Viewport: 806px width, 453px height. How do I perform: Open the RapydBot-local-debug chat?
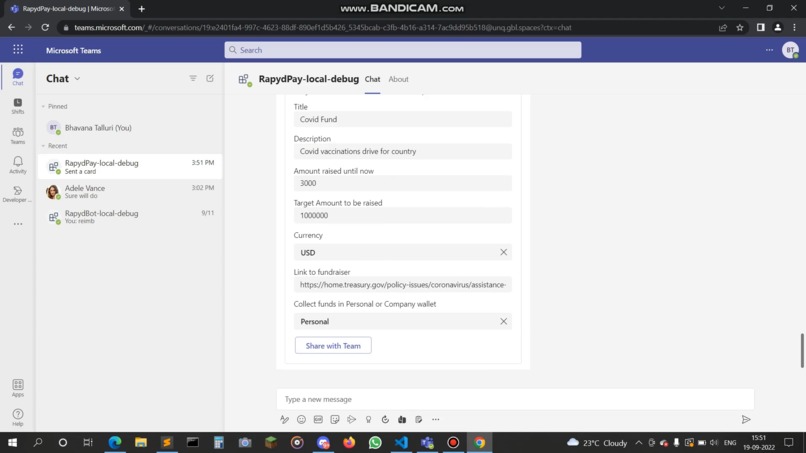click(x=130, y=216)
